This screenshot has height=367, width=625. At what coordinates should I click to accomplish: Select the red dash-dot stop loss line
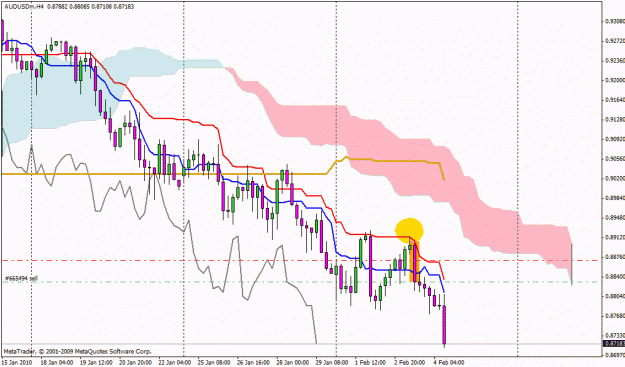point(301,261)
